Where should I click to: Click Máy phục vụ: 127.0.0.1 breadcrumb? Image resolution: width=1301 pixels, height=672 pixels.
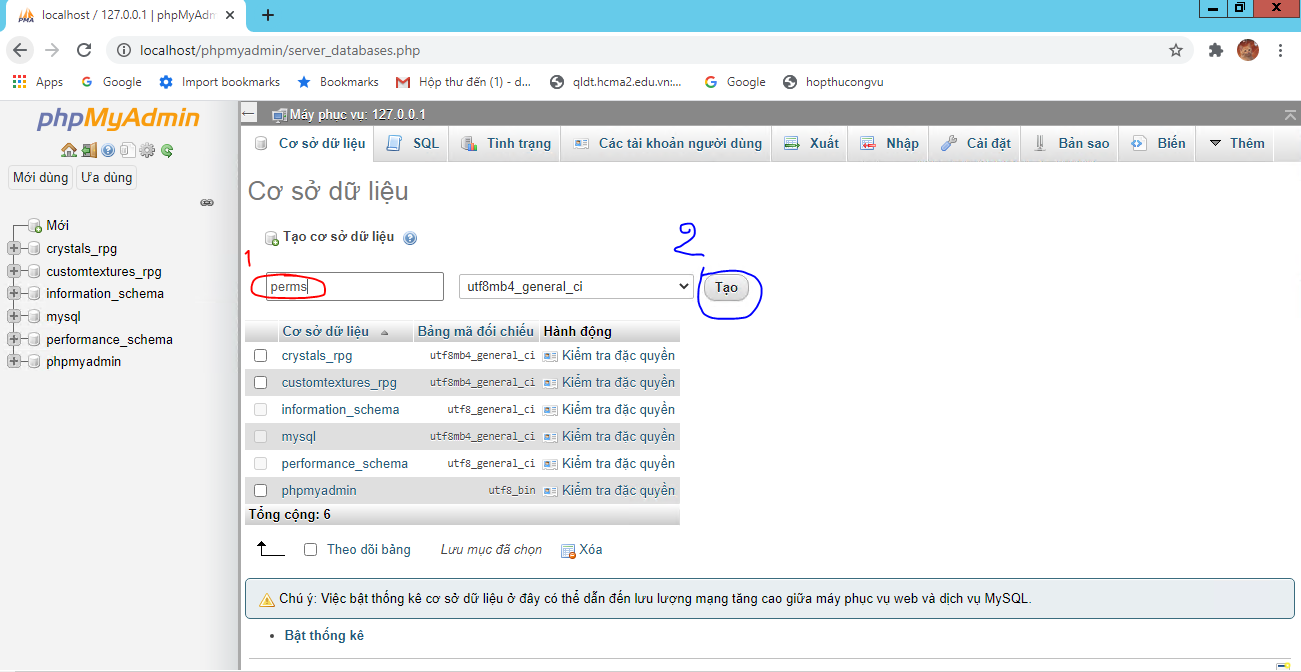tap(357, 115)
